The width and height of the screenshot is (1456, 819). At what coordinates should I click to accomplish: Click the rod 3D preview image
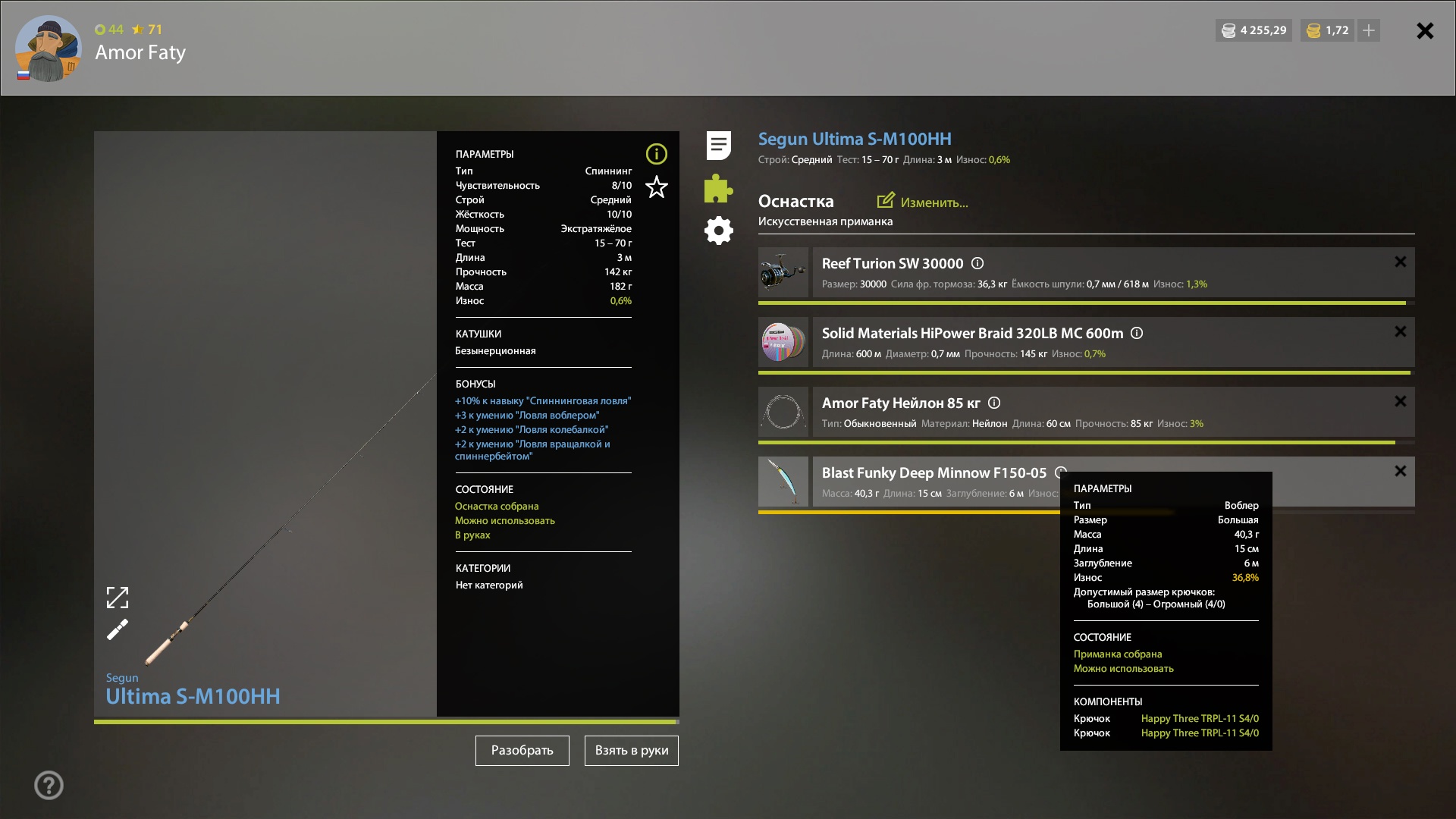(x=265, y=424)
